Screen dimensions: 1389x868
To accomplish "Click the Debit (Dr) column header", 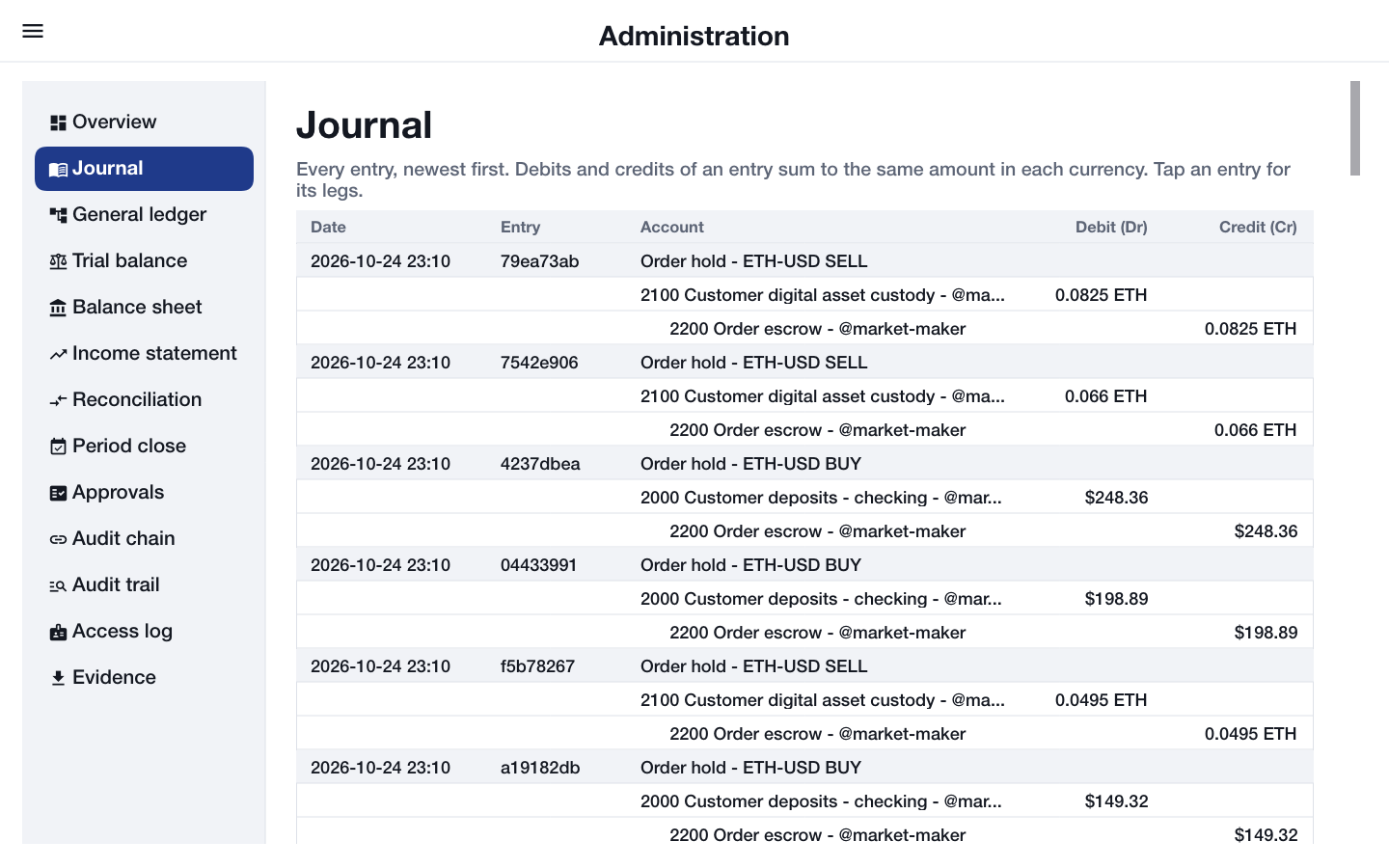I will [x=1111, y=228].
